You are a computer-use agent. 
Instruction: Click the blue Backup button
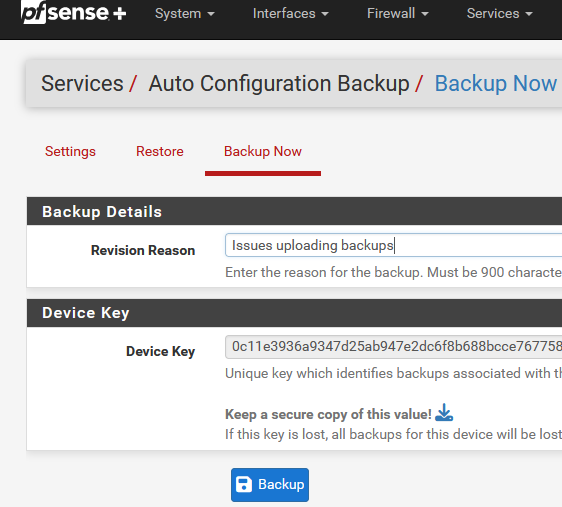pyautogui.click(x=270, y=484)
